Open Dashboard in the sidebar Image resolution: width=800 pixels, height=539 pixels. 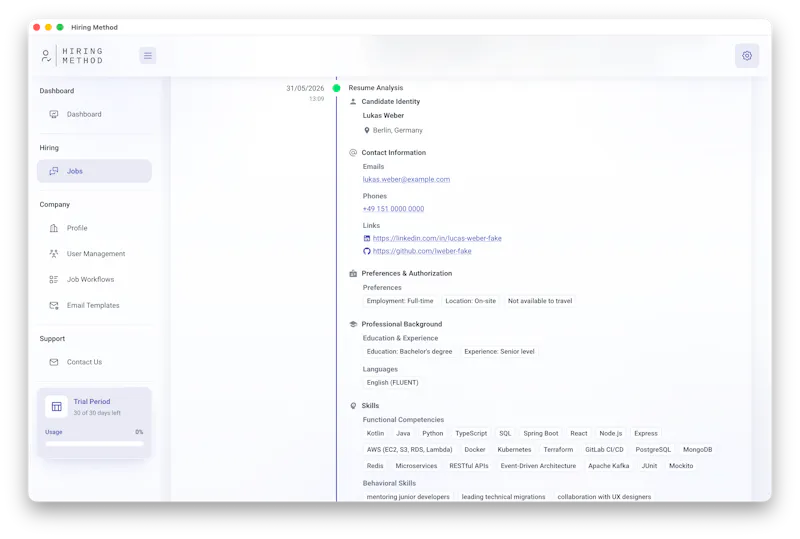(94, 114)
